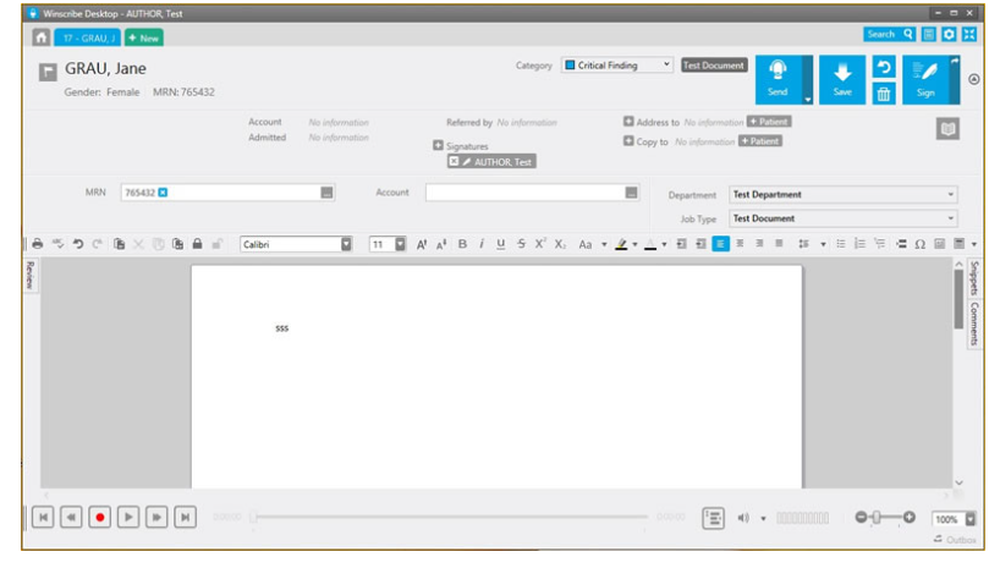Add Patient to Address to
The height and width of the screenshot is (581, 1000).
(x=769, y=122)
